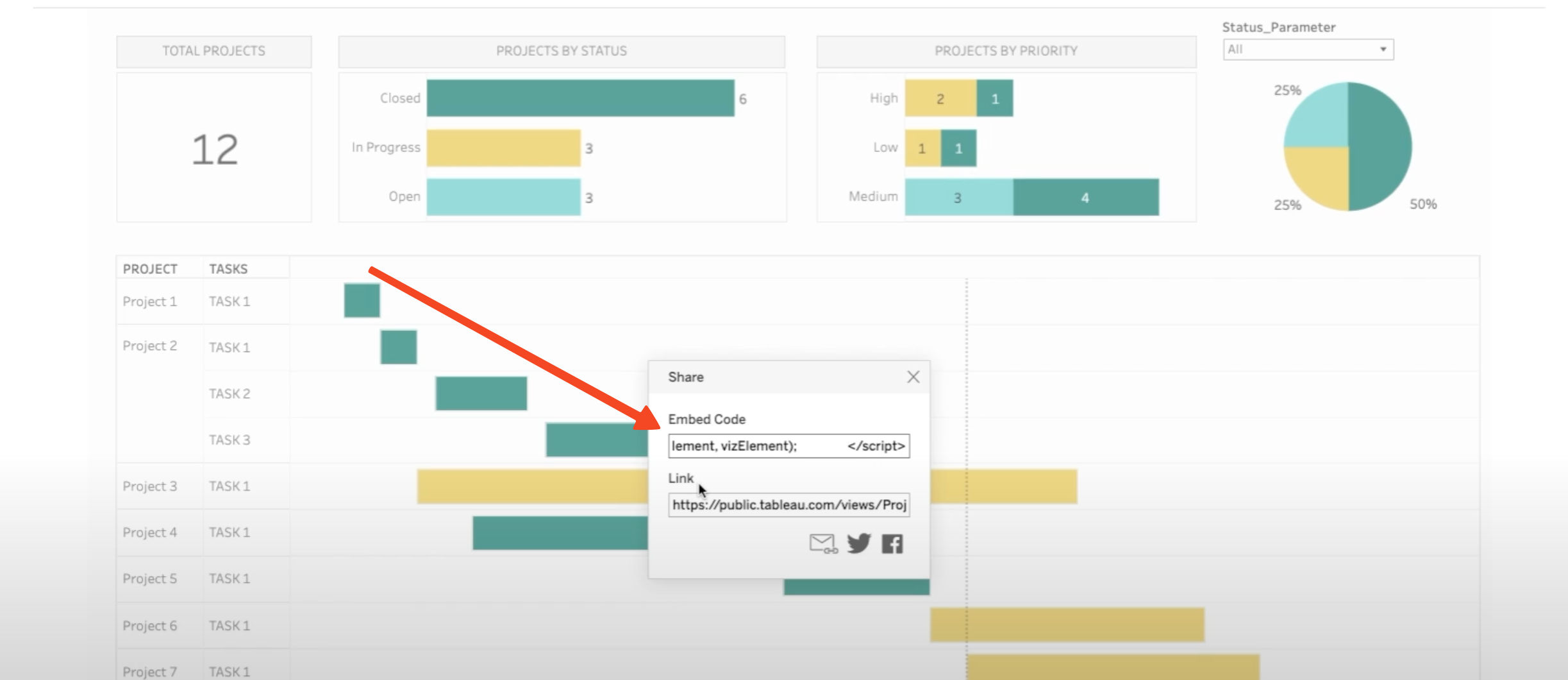Click the Link URL field
Image resolution: width=1568 pixels, height=680 pixels.
click(x=789, y=505)
